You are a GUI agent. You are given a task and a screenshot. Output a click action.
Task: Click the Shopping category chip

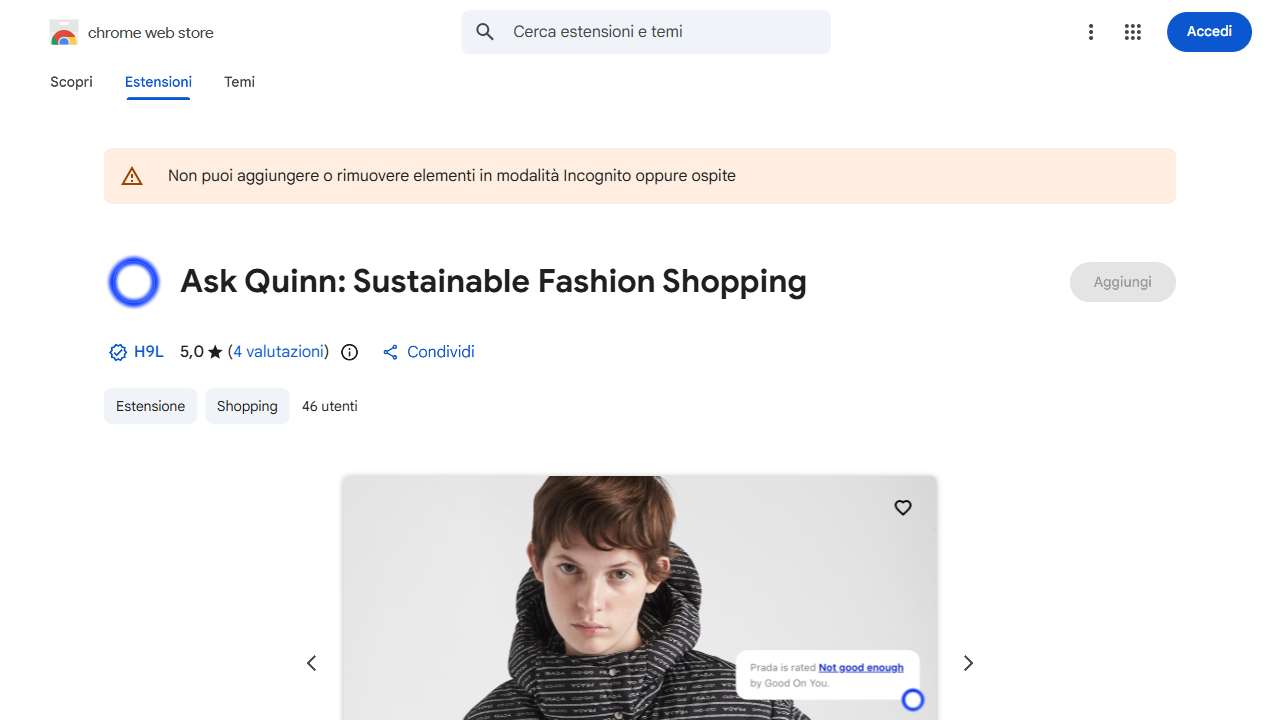coord(247,406)
